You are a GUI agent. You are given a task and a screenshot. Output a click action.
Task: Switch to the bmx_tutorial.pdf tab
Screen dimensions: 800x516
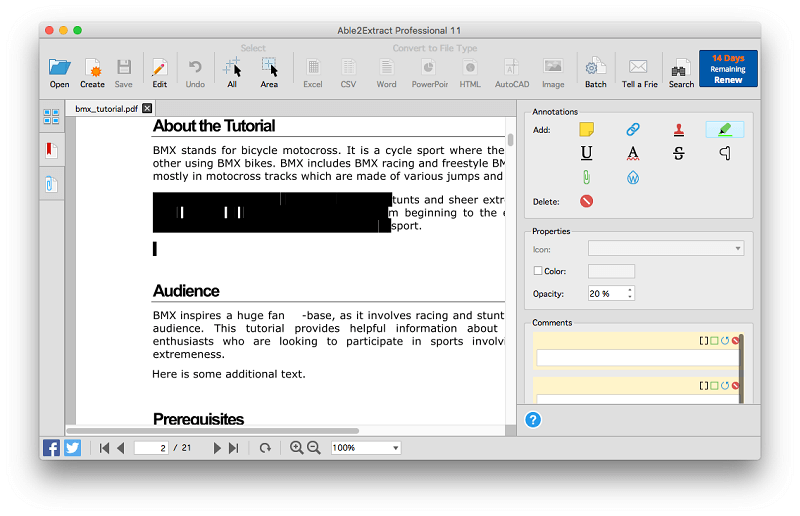coord(107,109)
